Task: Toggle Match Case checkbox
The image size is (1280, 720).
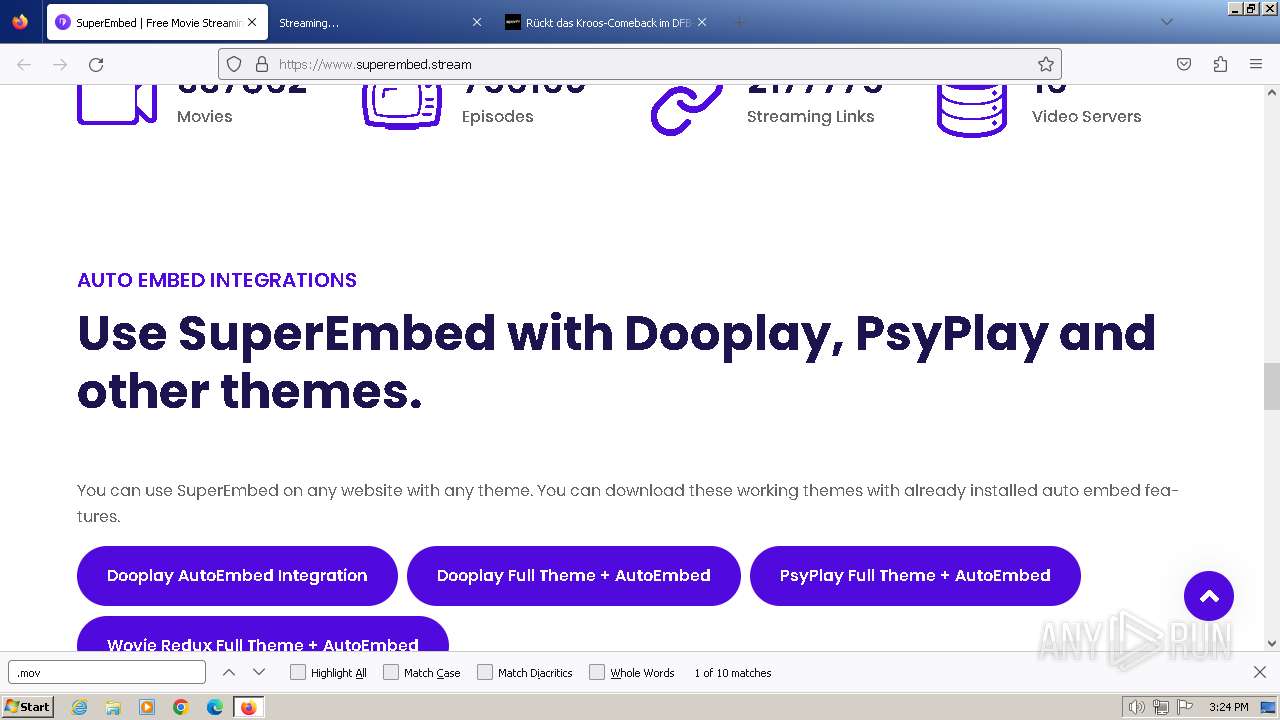Action: coord(391,672)
